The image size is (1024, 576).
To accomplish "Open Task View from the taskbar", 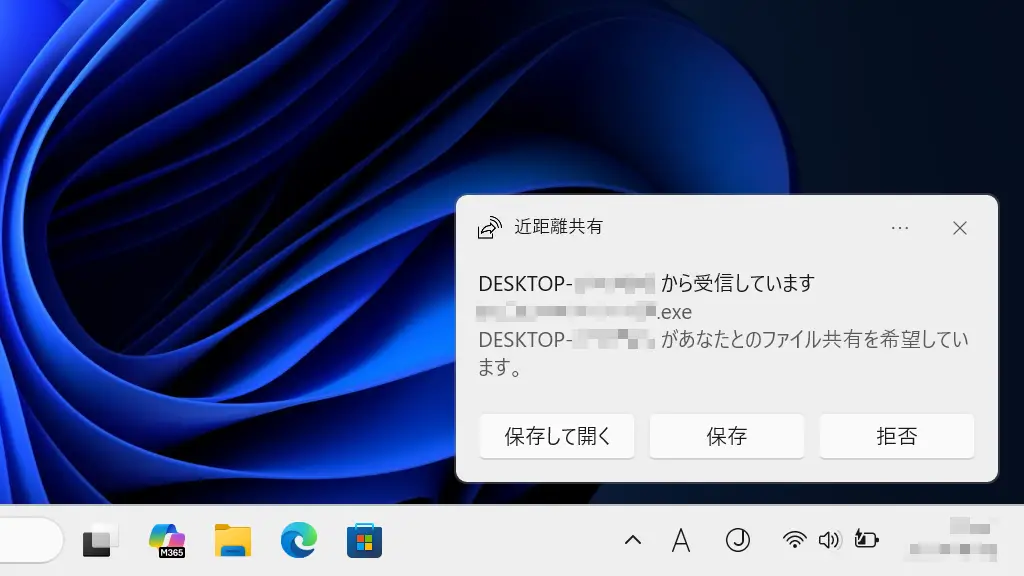I will point(100,541).
